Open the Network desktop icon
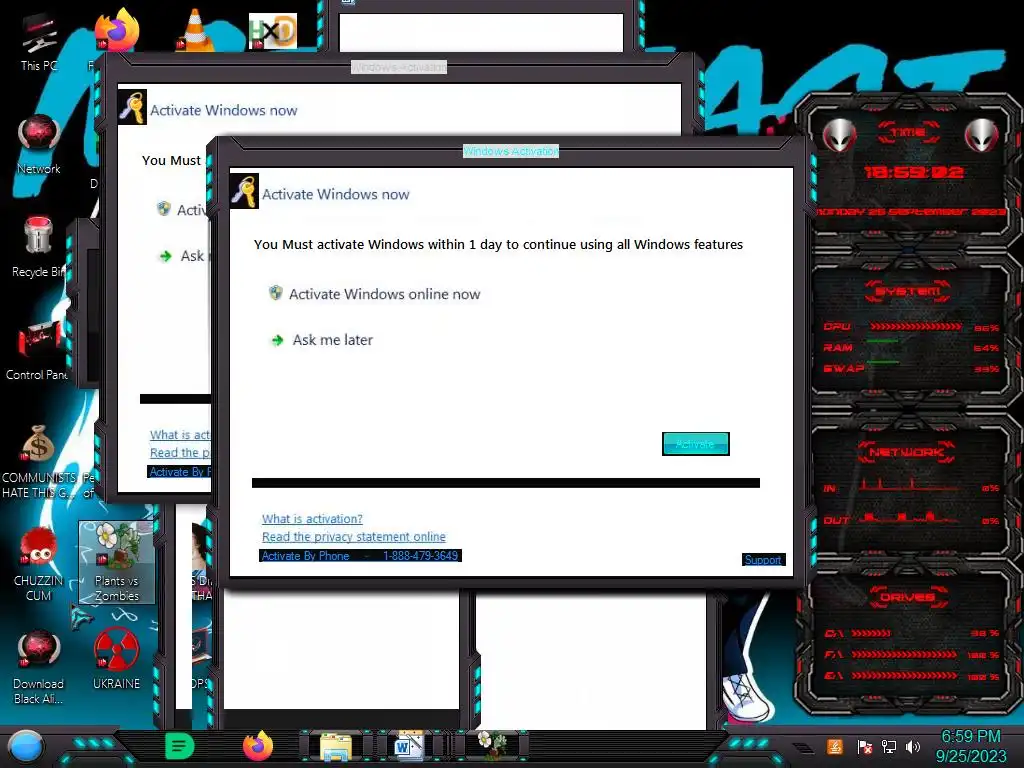 point(39,145)
